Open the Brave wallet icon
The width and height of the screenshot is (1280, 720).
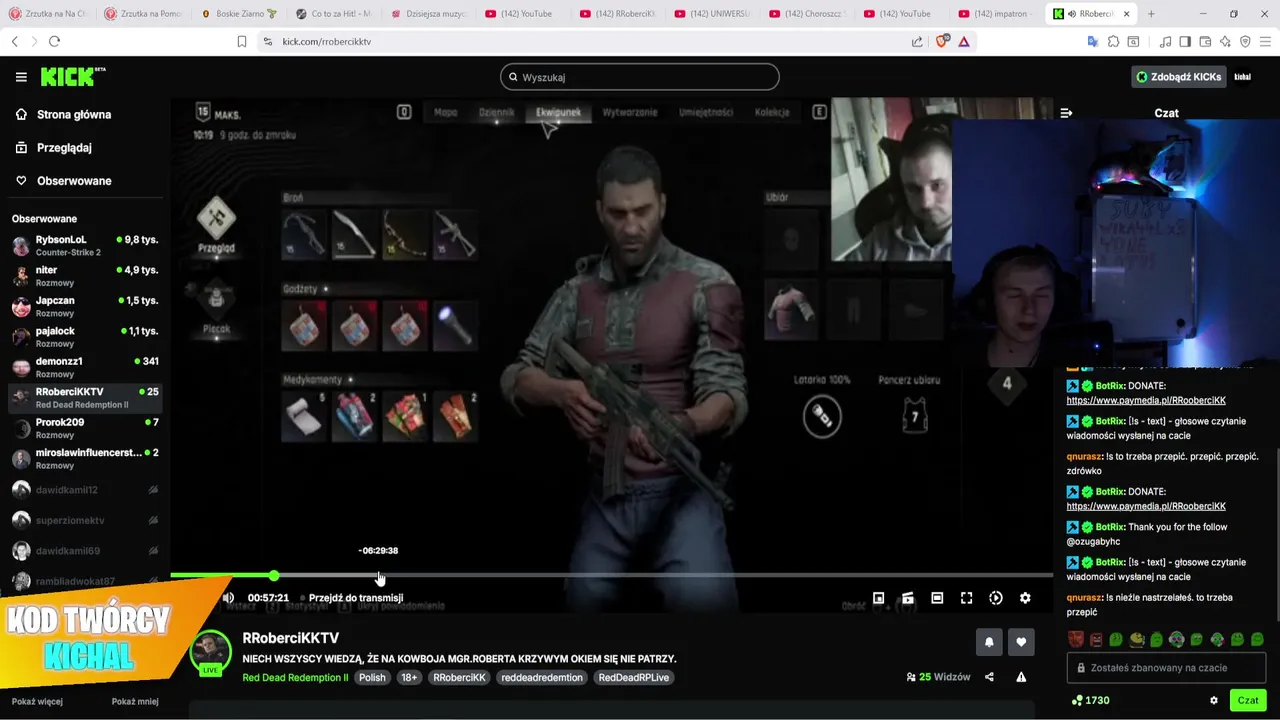coord(1205,41)
